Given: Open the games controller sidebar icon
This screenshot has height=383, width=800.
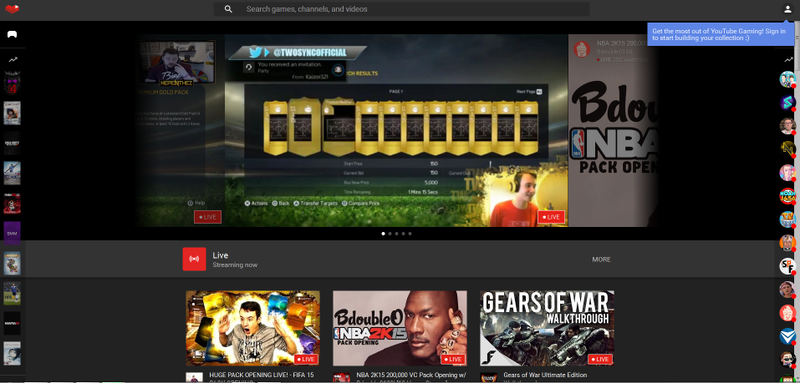Looking at the screenshot, I should pyautogui.click(x=12, y=35).
